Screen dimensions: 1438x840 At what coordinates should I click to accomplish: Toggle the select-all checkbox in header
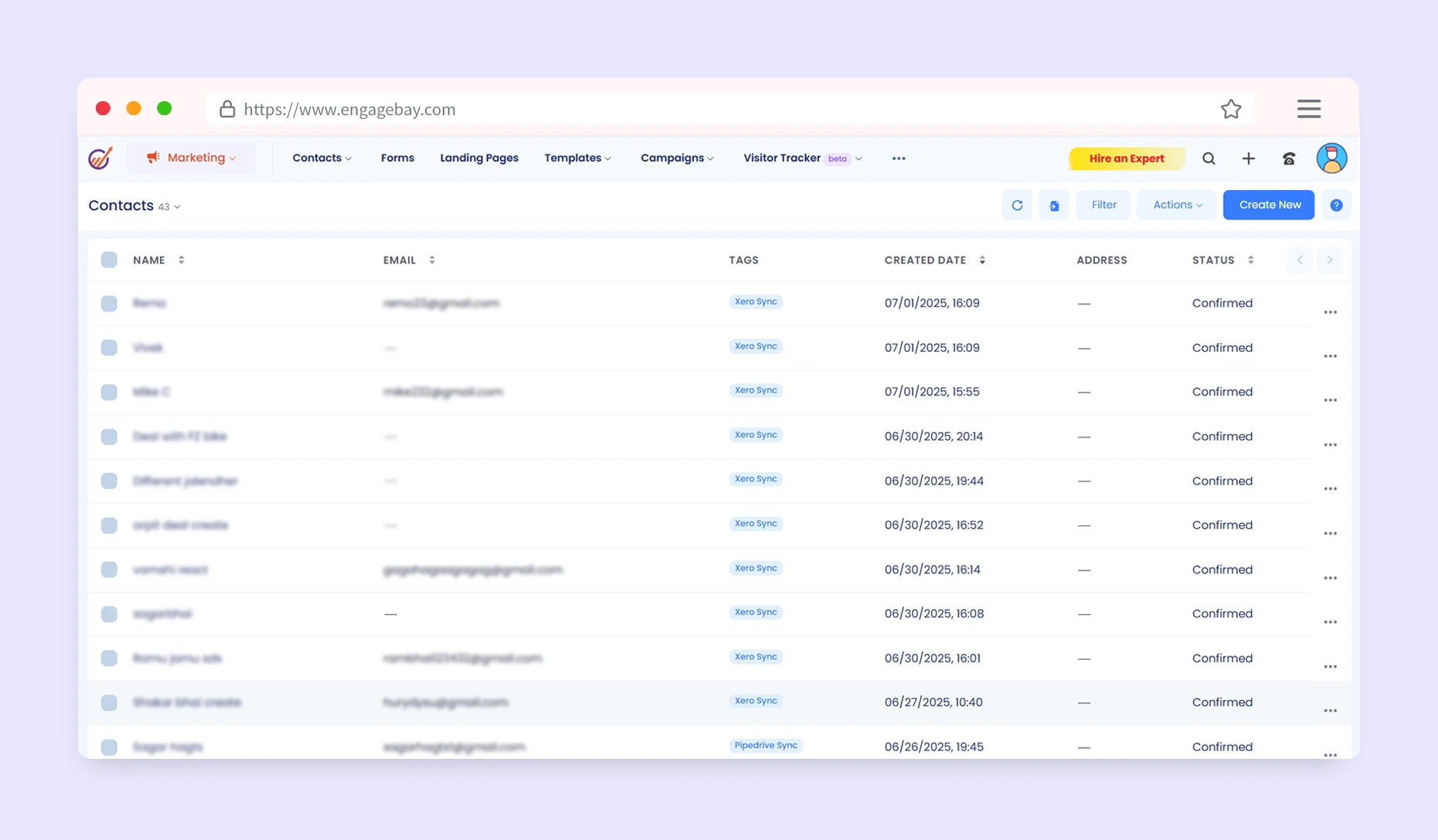pyautogui.click(x=109, y=260)
